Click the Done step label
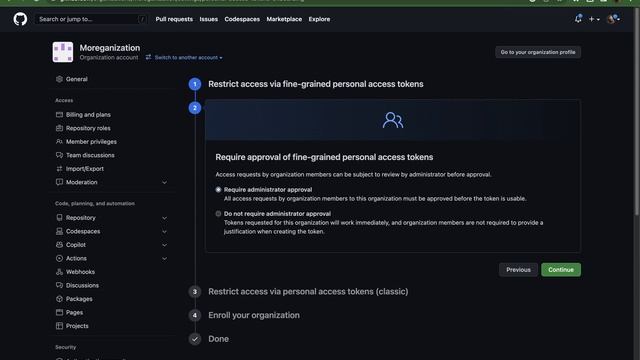Viewport: 640px width, 360px height. click(218, 339)
